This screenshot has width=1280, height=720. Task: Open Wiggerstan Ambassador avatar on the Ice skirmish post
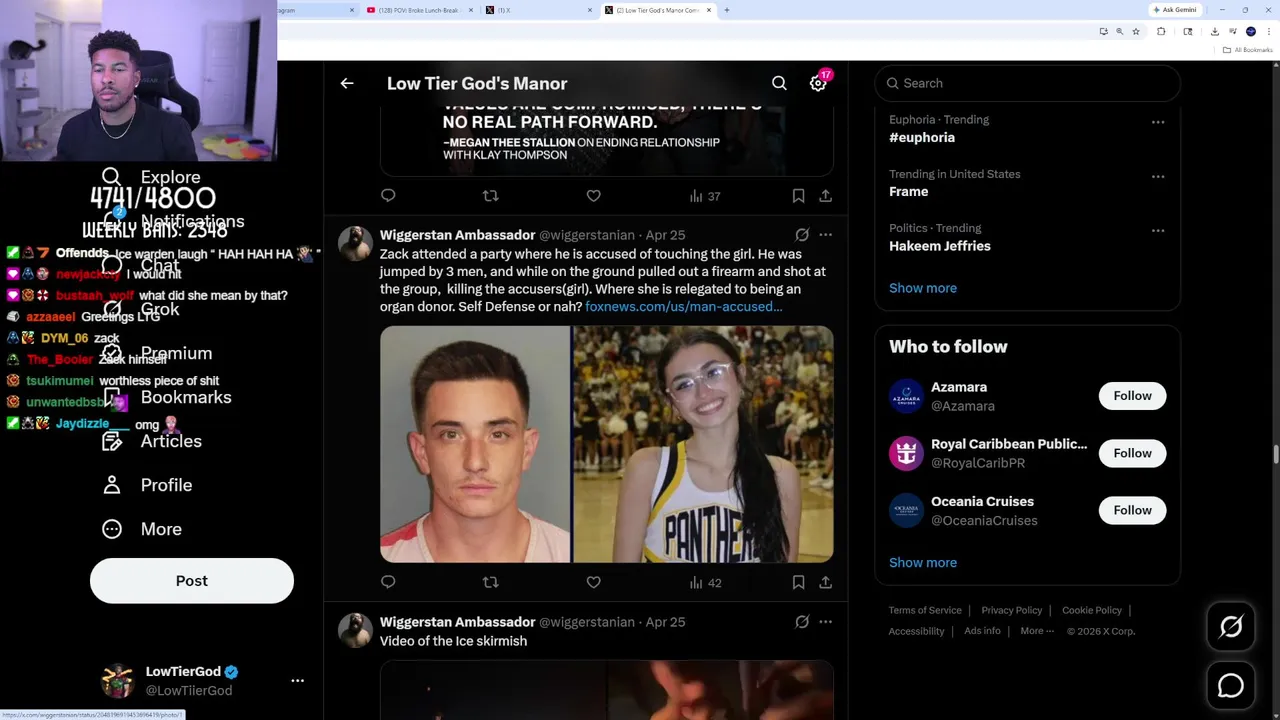click(355, 630)
